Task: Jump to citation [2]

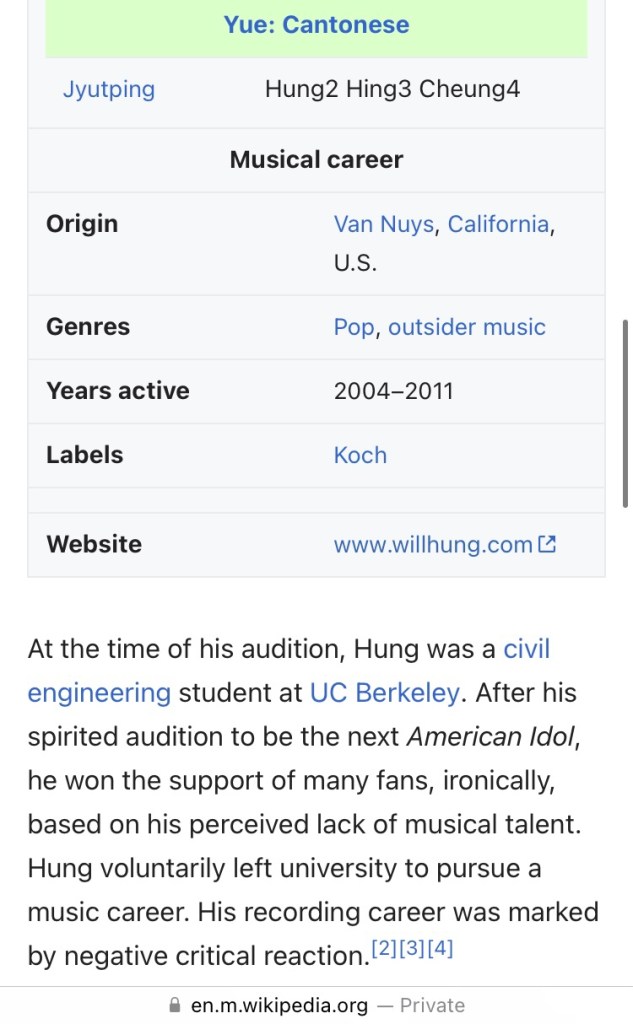Action: click(384, 948)
